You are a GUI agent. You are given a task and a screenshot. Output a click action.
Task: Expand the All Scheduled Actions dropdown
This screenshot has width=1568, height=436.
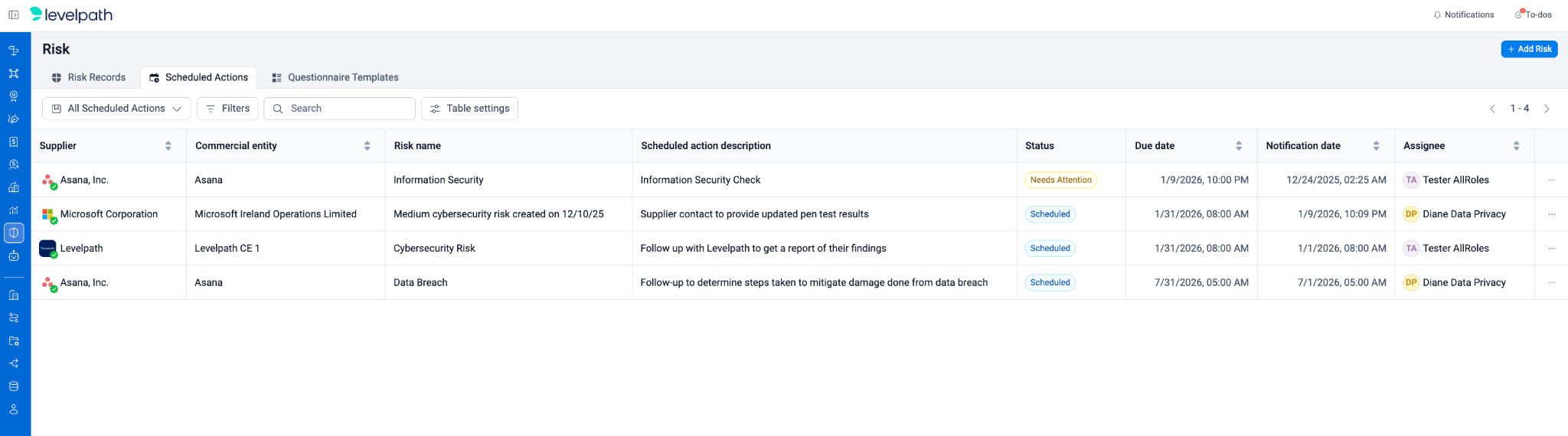116,109
